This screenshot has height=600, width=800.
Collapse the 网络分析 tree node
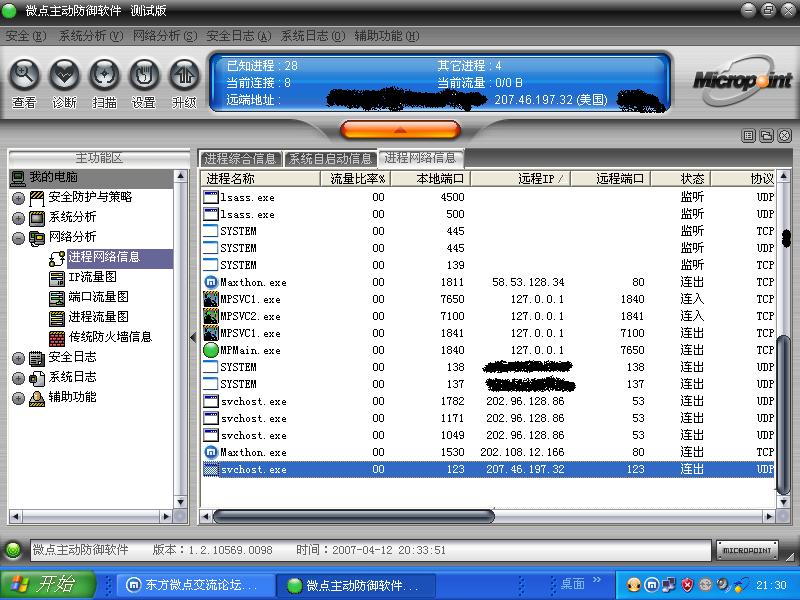coord(18,238)
